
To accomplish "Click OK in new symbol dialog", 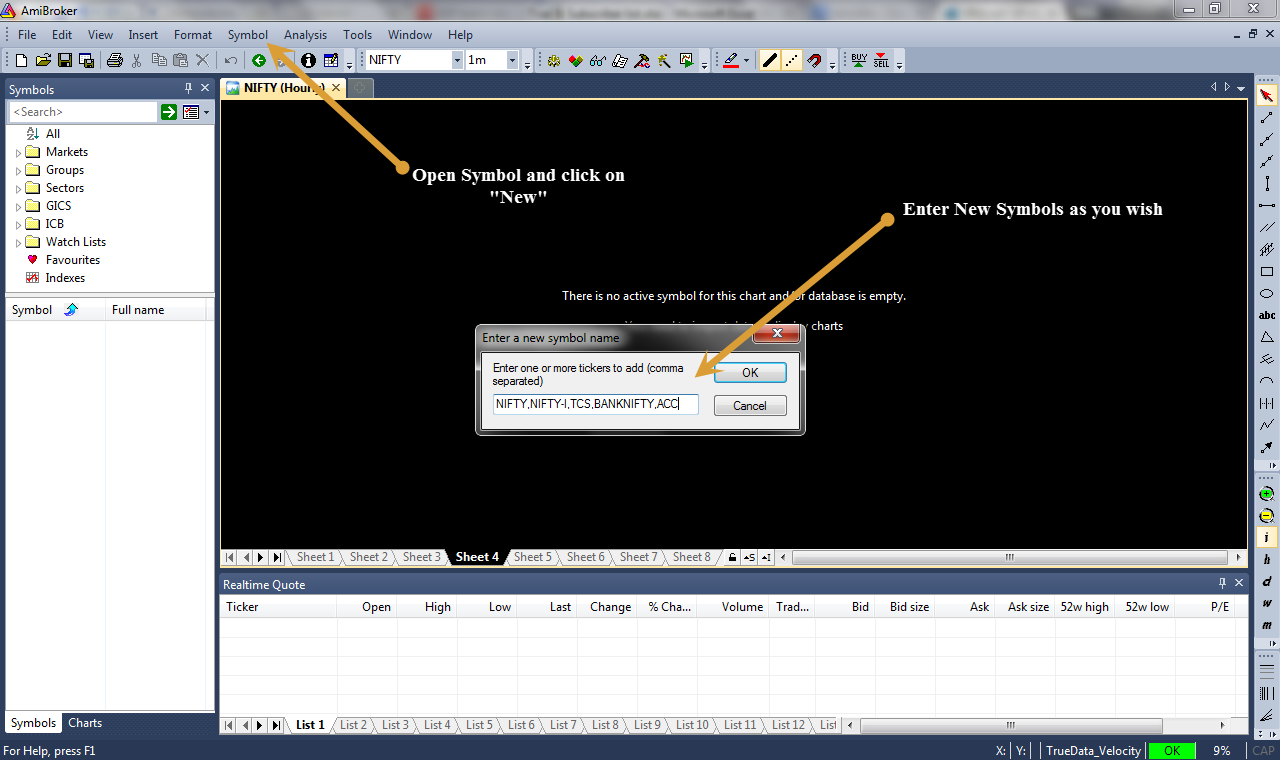I will 750,372.
